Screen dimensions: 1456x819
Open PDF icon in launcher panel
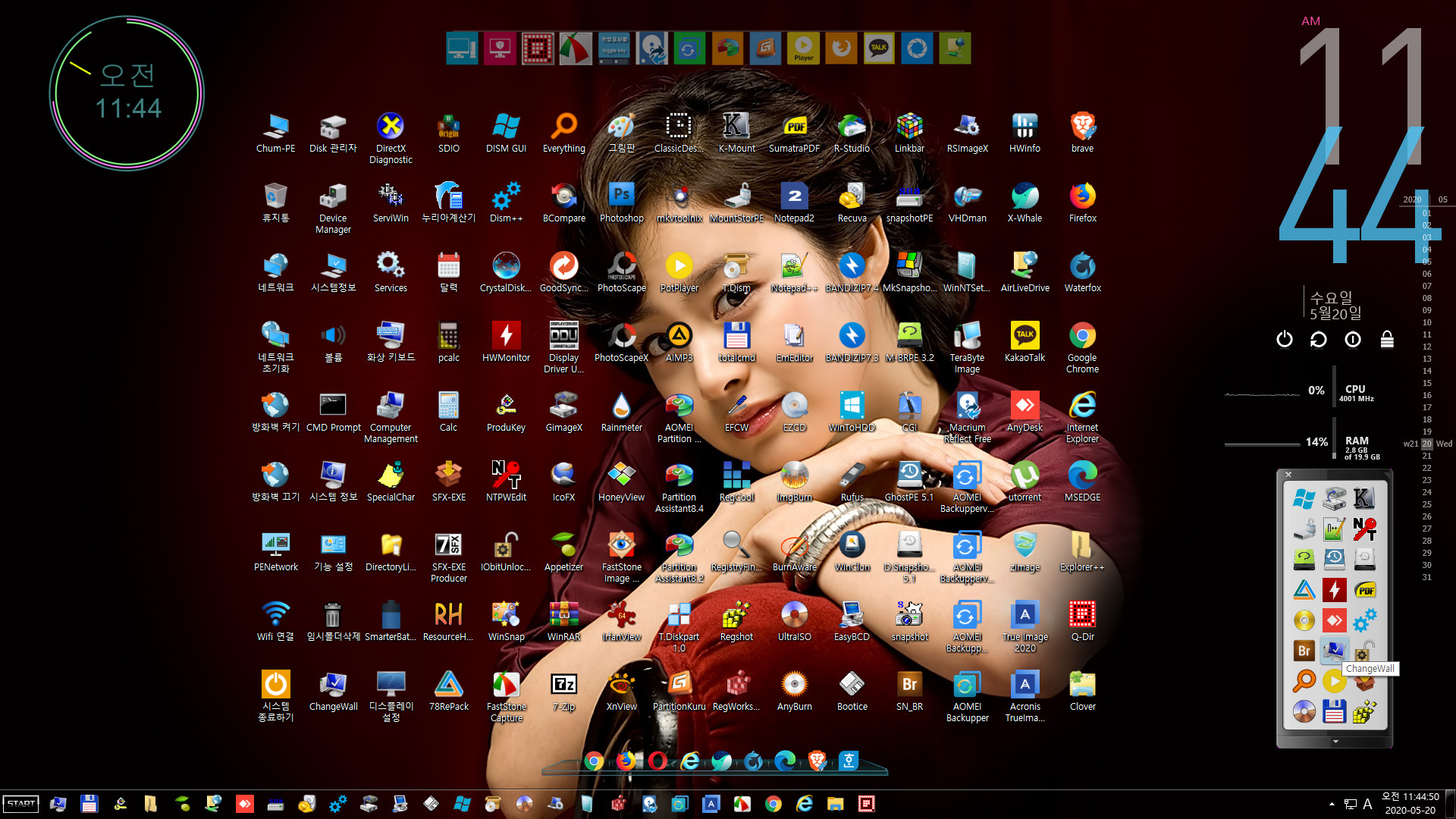(x=1365, y=590)
